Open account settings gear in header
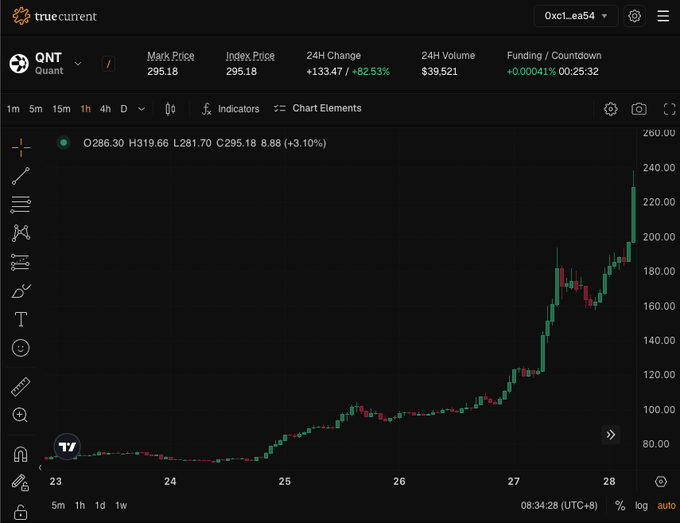 click(x=634, y=16)
